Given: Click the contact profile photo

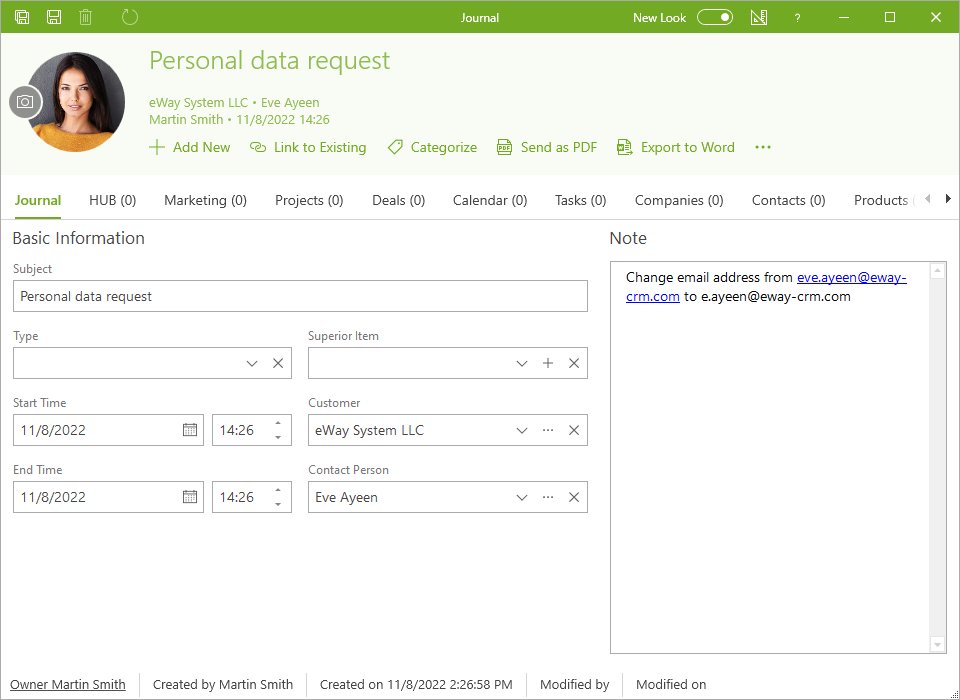Looking at the screenshot, I should point(76,102).
